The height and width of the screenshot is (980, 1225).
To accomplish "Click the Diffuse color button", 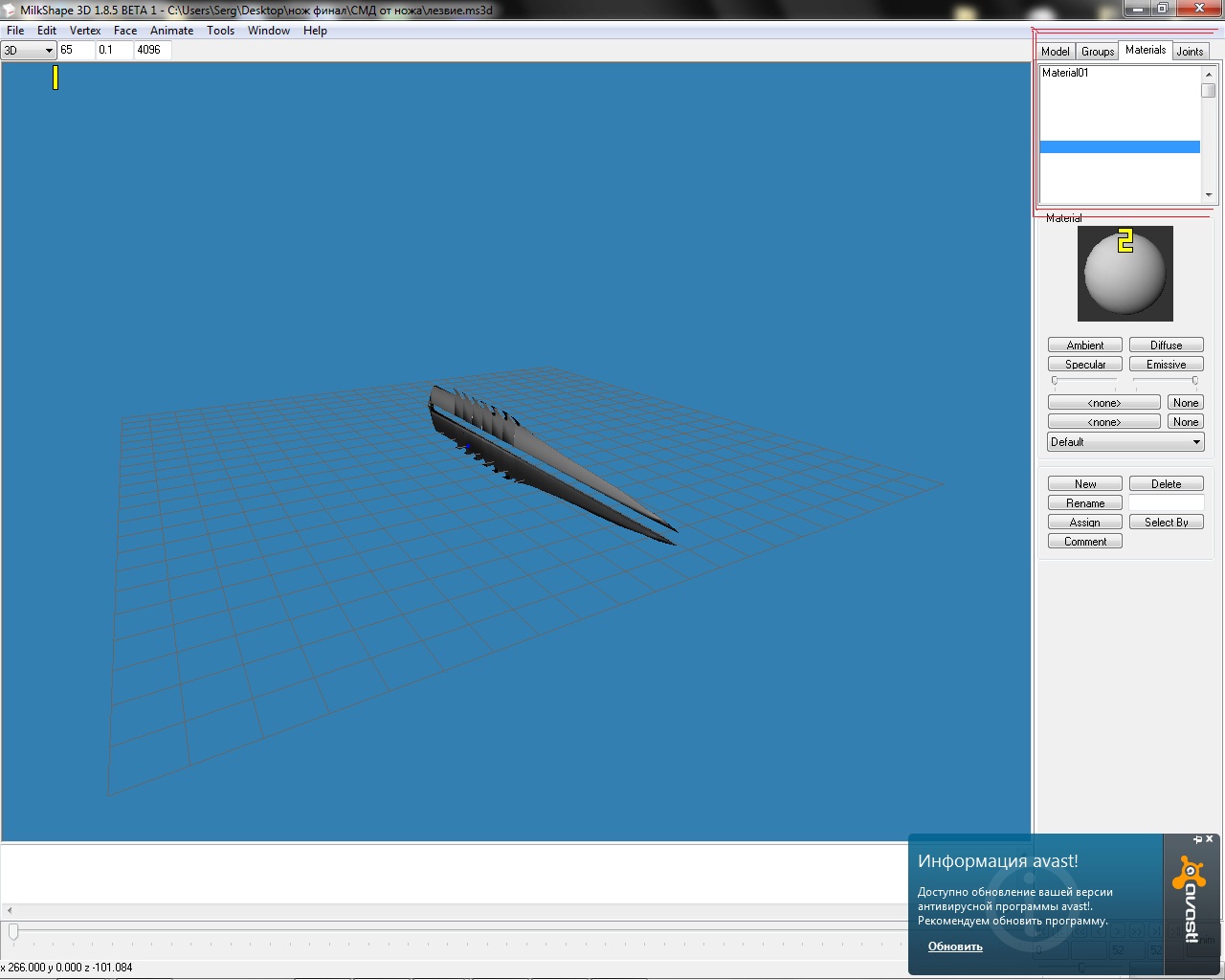I will 1166,345.
